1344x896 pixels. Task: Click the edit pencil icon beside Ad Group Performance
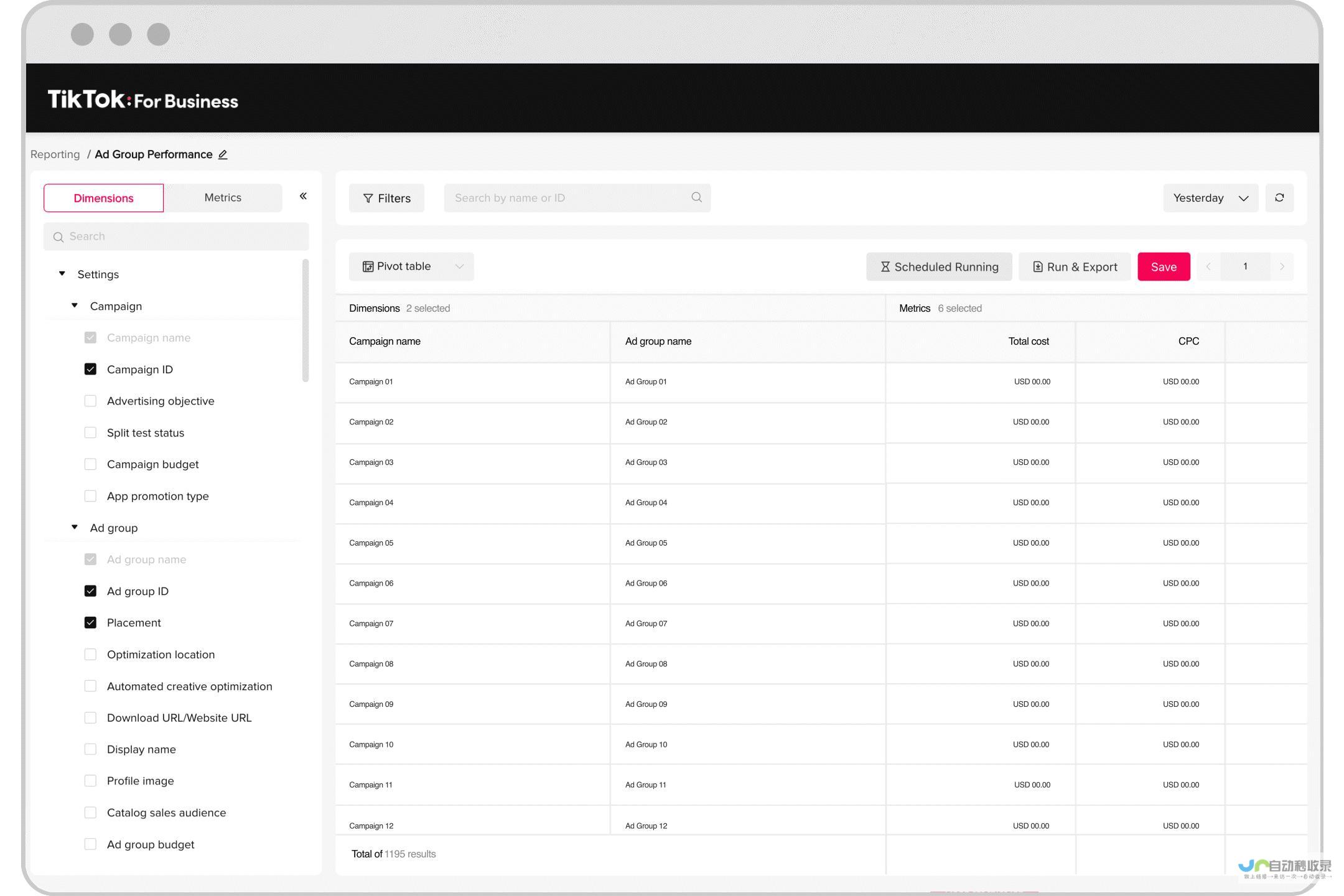[x=223, y=155]
